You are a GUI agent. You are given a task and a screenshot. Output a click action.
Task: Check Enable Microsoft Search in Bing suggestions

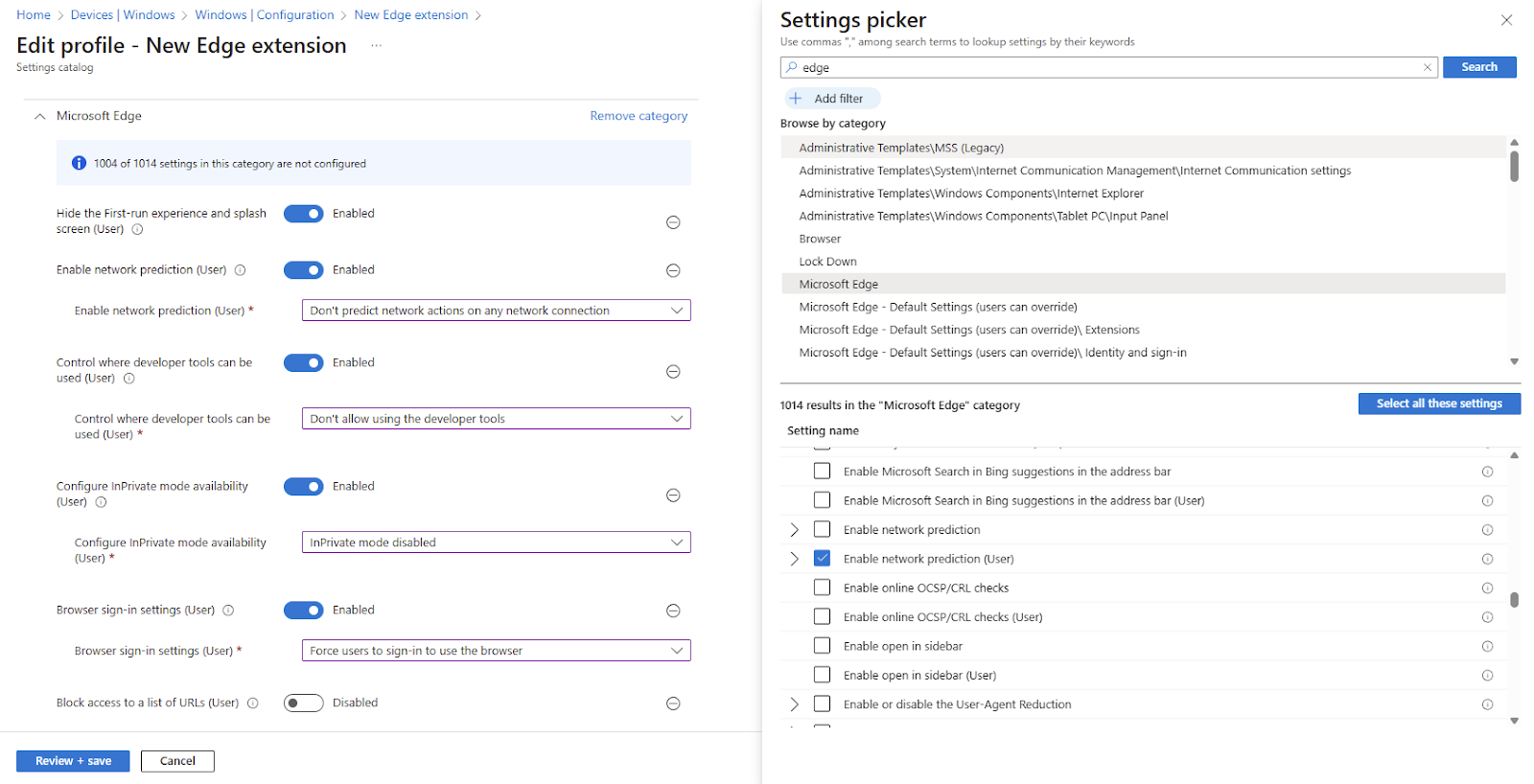[x=822, y=472]
